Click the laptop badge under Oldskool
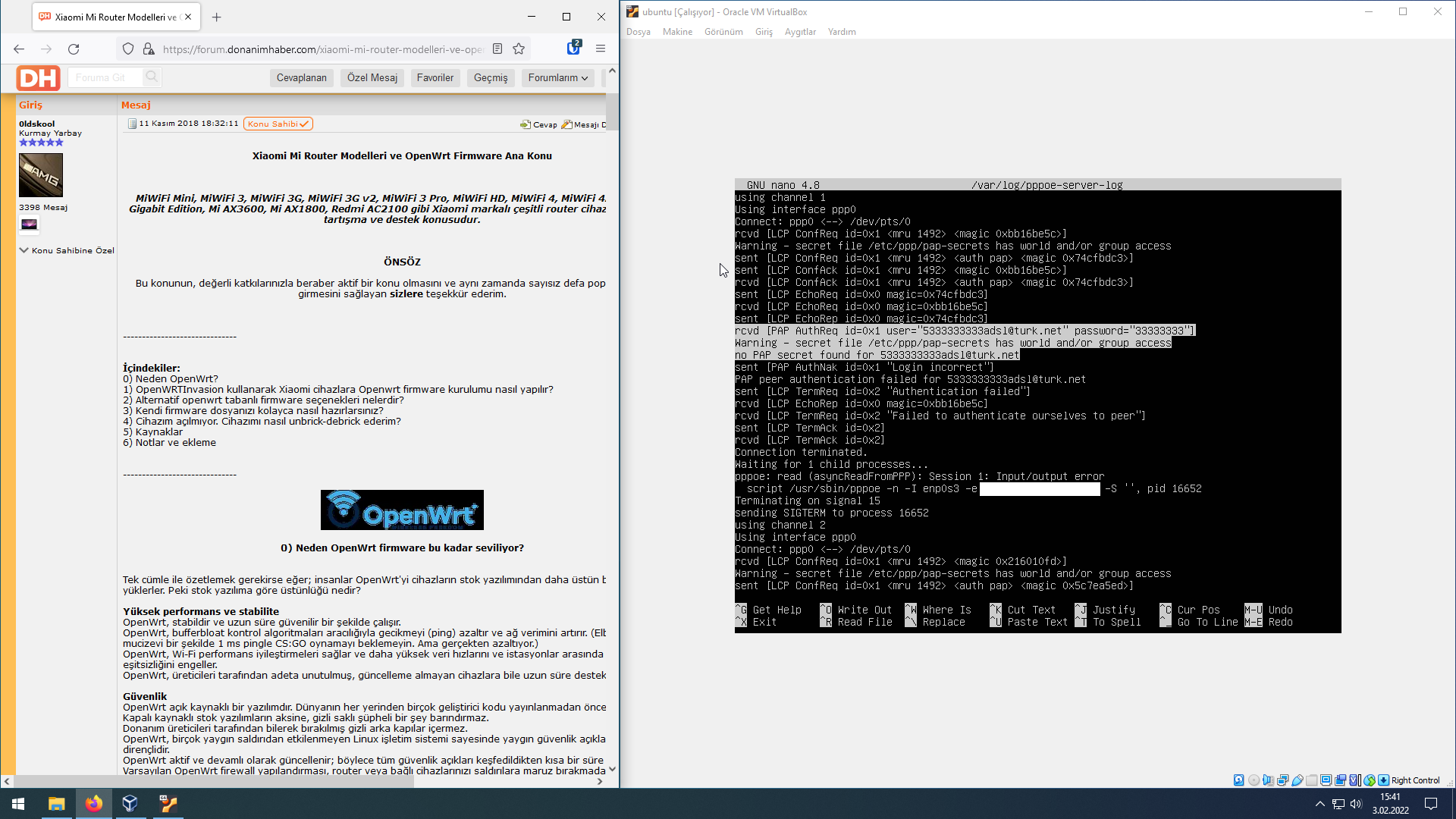This screenshot has height=819, width=1456. pyautogui.click(x=29, y=224)
